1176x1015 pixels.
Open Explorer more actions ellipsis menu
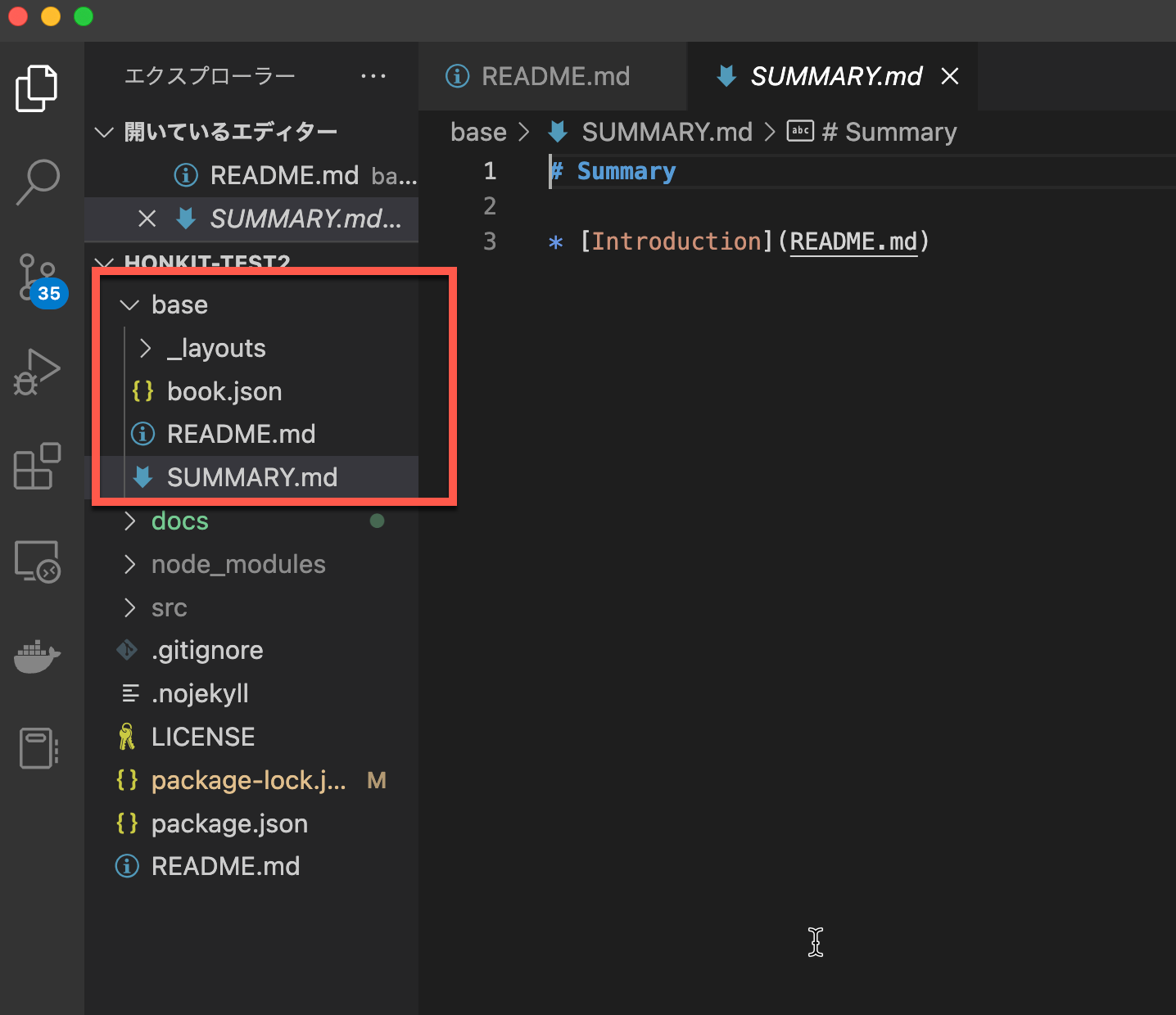[x=373, y=76]
